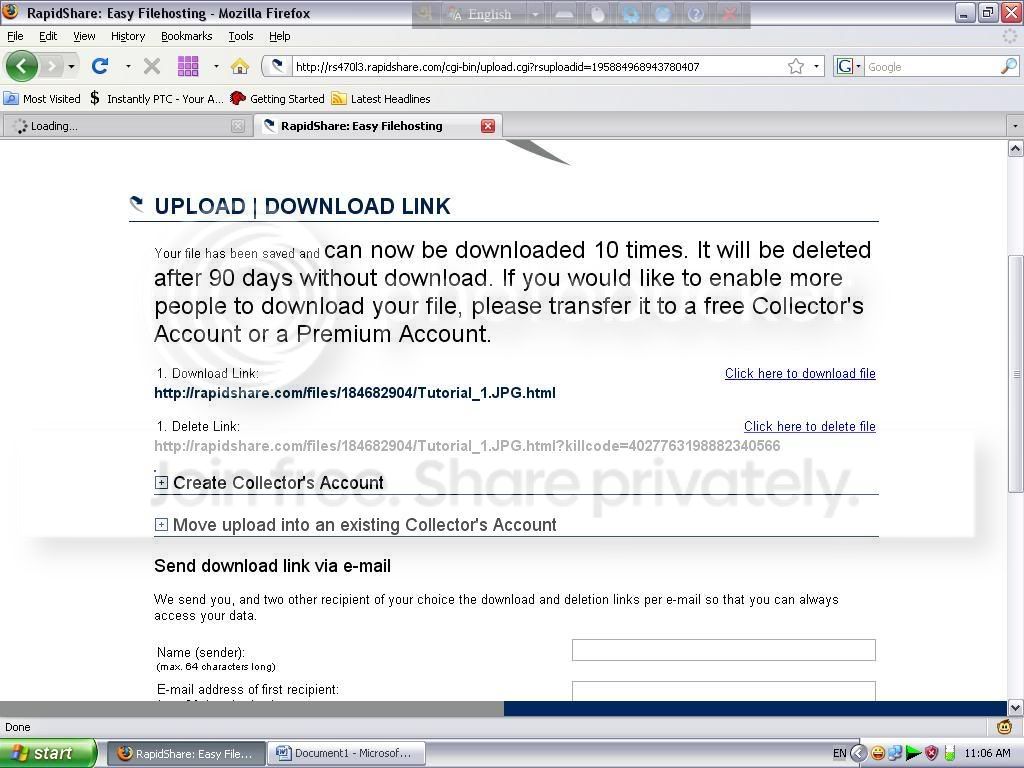Image resolution: width=1024 pixels, height=768 pixels.
Task: Show hidden tray icons with the round arrow
Action: 858,754
